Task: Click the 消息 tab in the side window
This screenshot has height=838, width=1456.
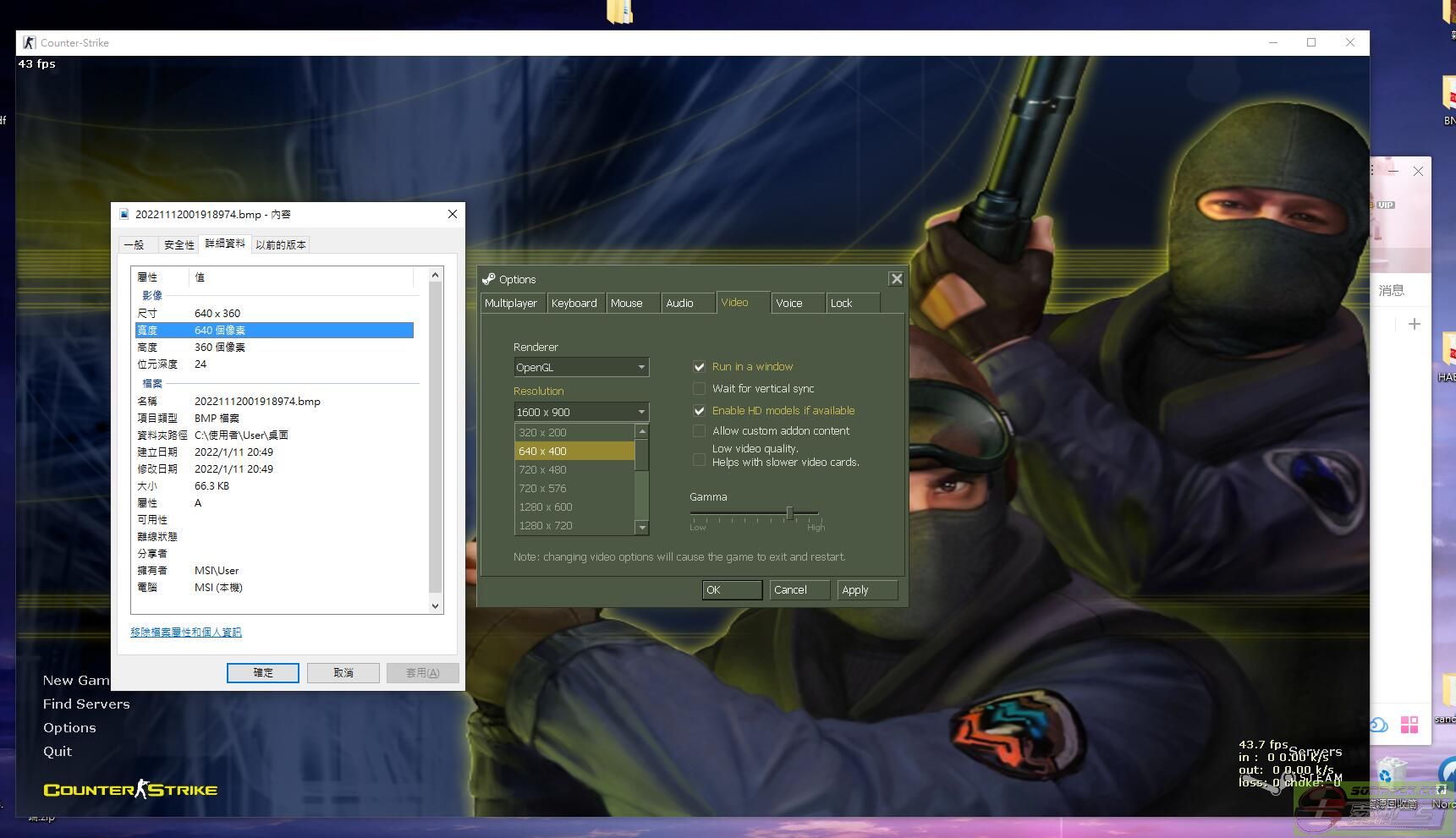Action: (x=1391, y=290)
